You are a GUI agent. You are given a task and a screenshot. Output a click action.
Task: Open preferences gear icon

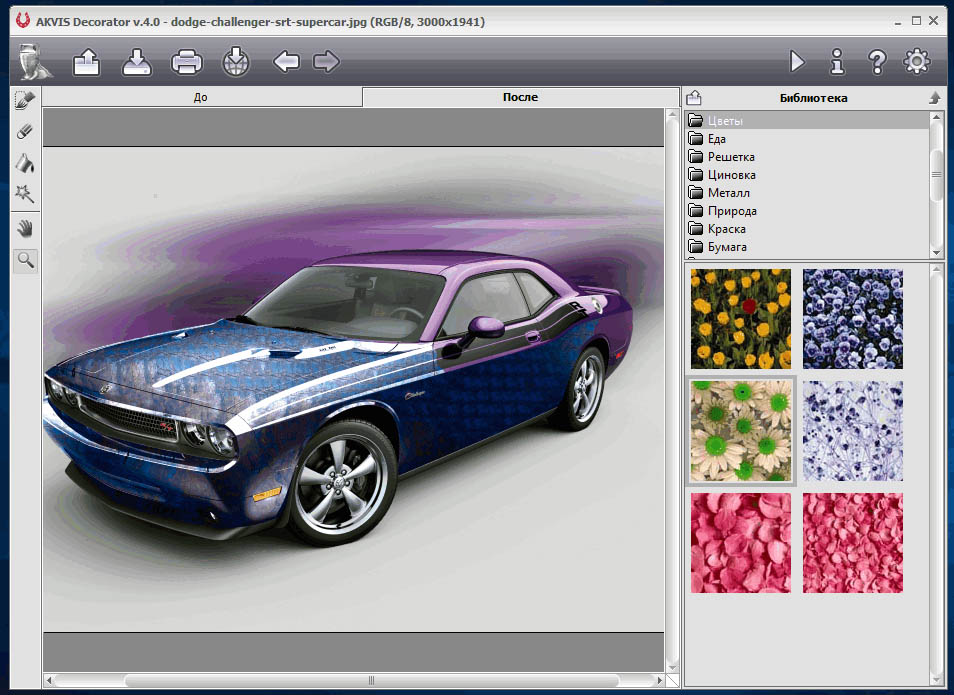pyautogui.click(x=917, y=61)
